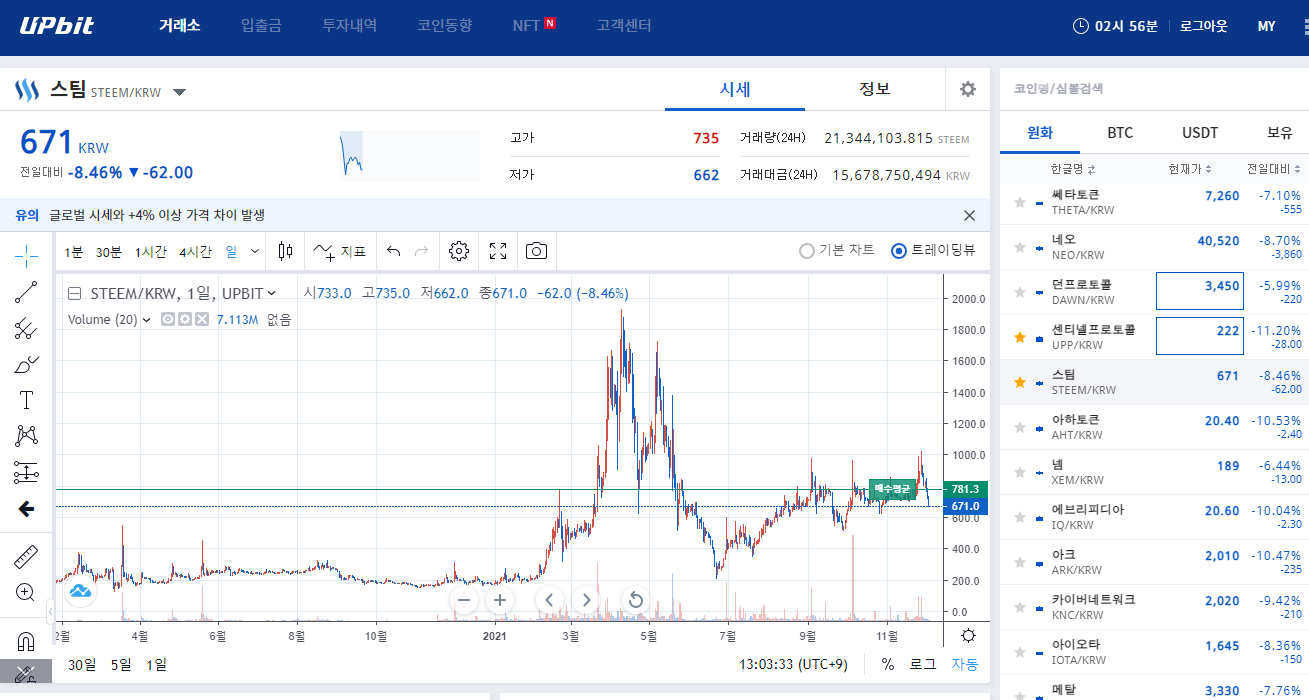Switch to the BTC market tab
1309x700 pixels.
(x=1120, y=133)
